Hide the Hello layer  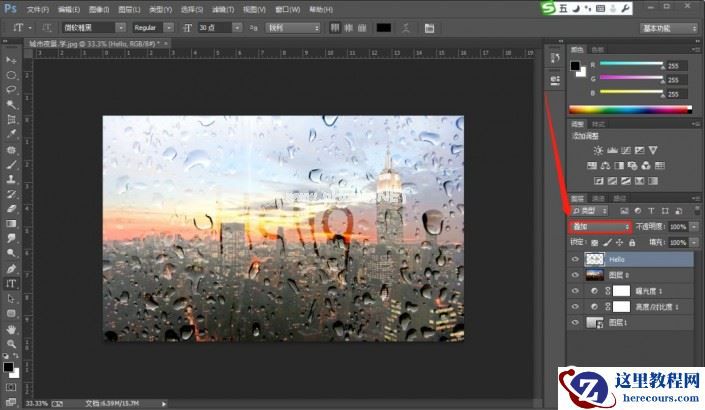(x=575, y=259)
